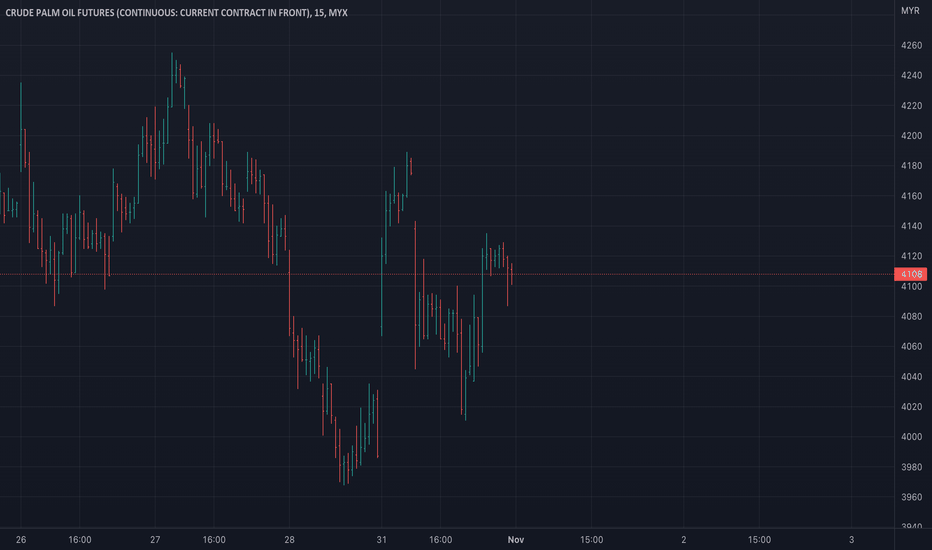Click the 'Nov' label on time axis
This screenshot has height=550, width=932.
click(x=515, y=540)
